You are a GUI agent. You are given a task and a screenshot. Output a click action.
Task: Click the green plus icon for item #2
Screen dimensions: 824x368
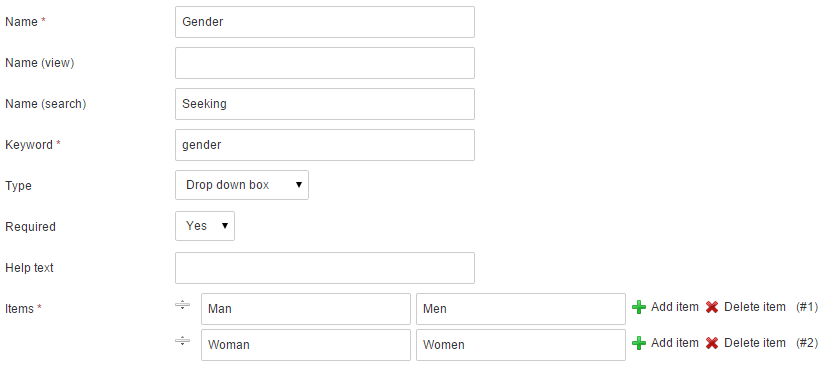(638, 344)
